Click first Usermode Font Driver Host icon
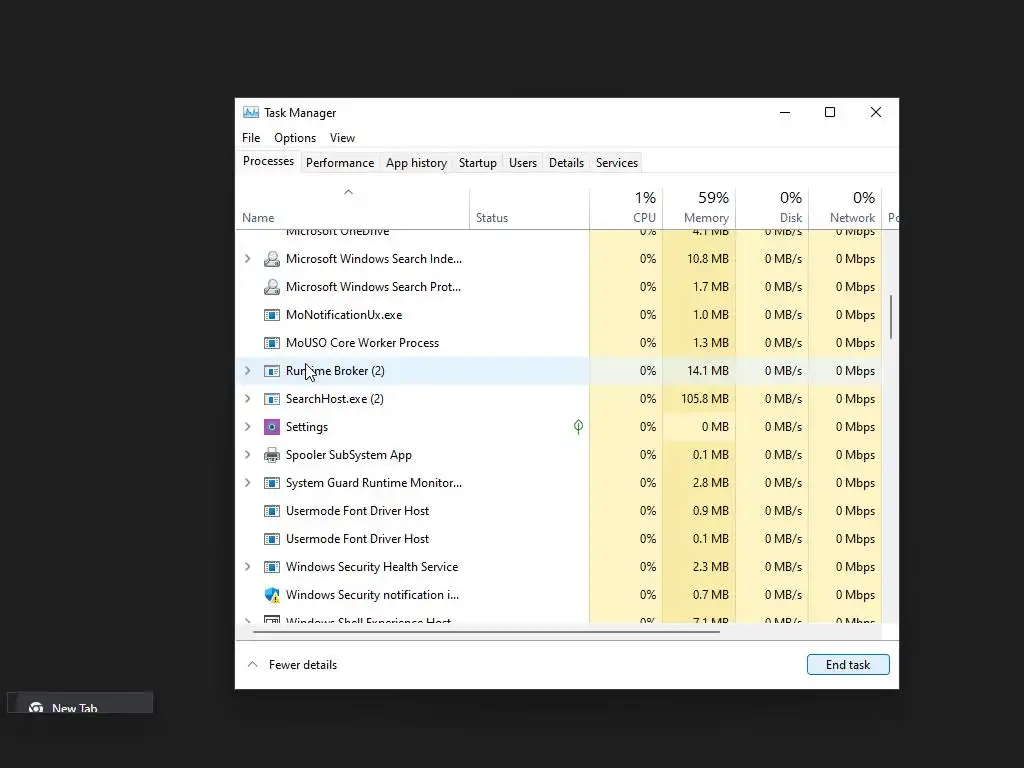 tap(272, 511)
